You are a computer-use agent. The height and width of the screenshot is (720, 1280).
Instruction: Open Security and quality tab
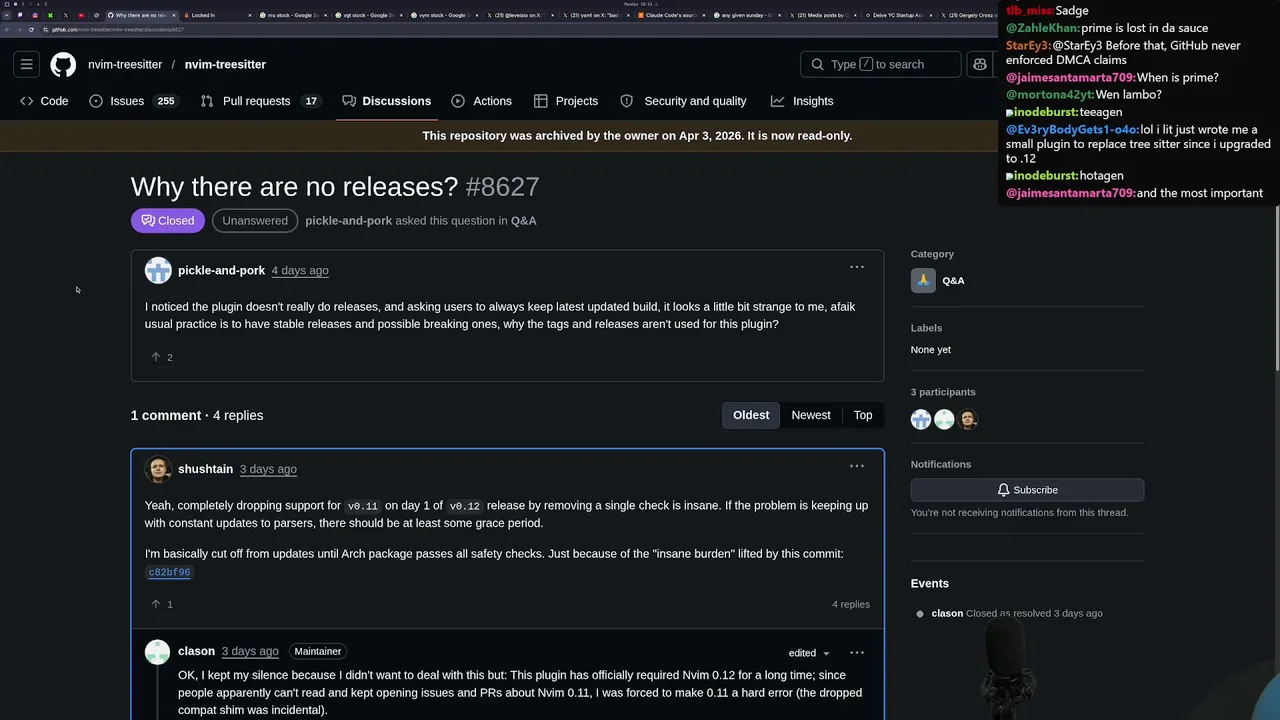[683, 101]
